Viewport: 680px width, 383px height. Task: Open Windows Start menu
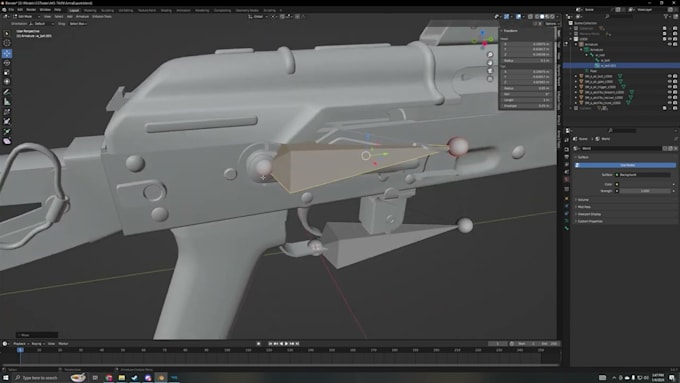tap(6, 378)
